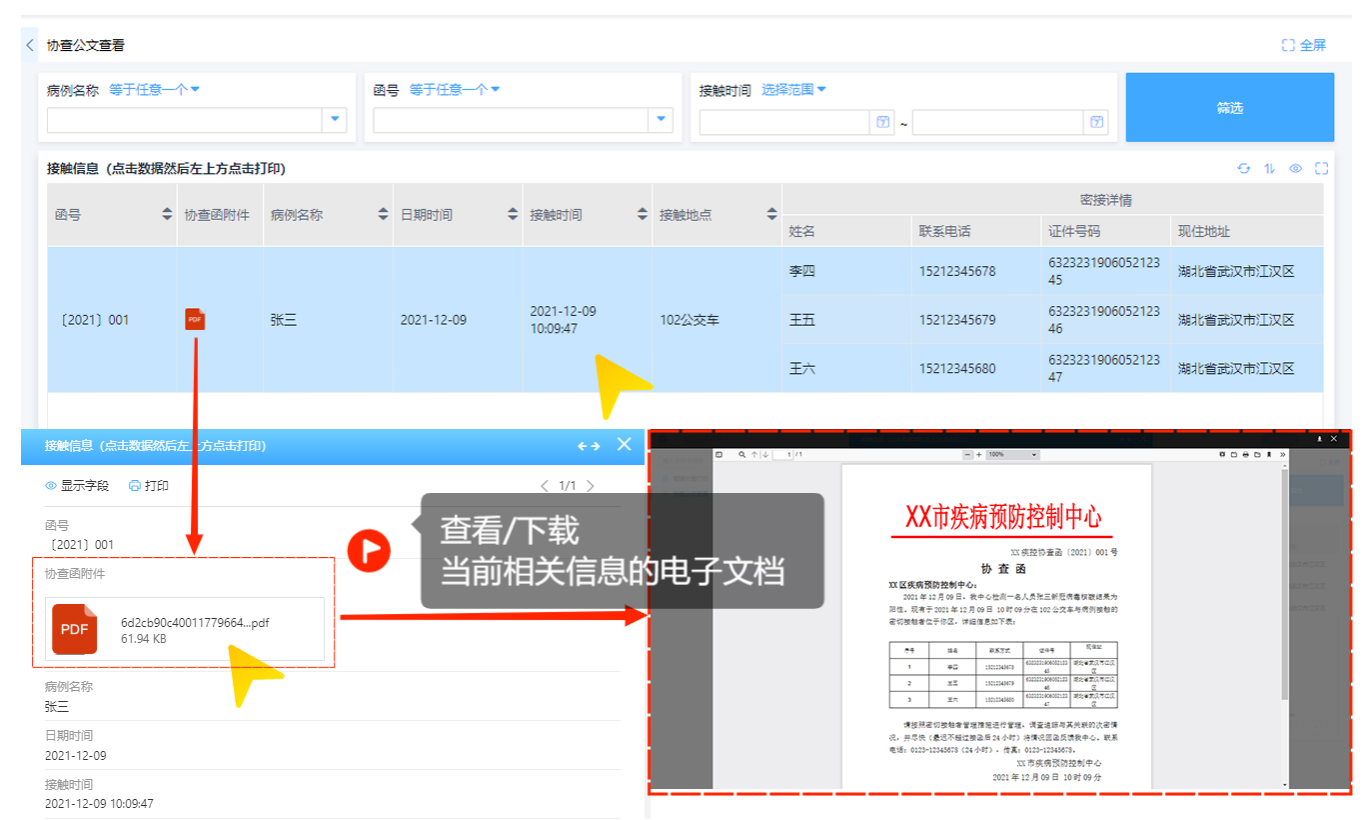The height and width of the screenshot is (820, 1367).
Task: Open calendar picker for start contact time
Action: click(x=883, y=122)
